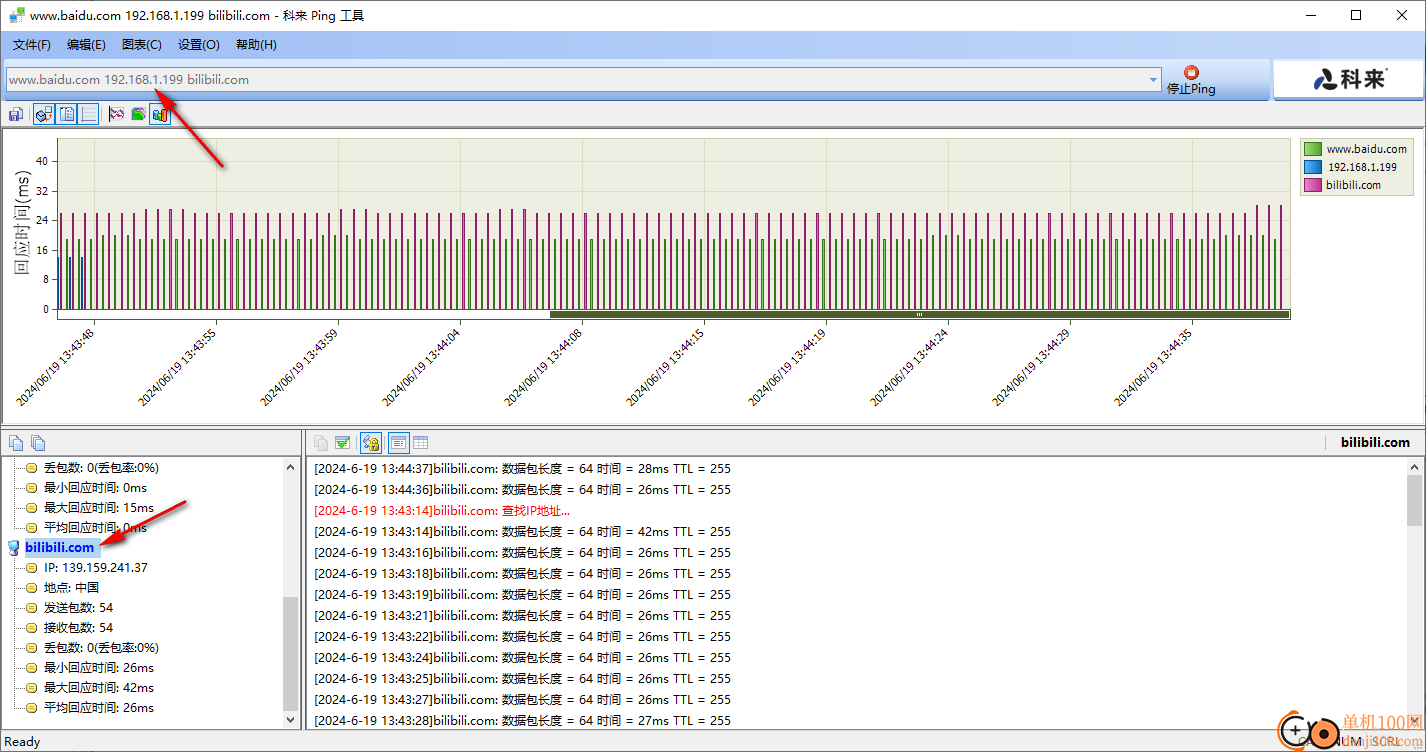Image resolution: width=1426 pixels, height=752 pixels.
Task: Click the log pane vertical scrollbar thumb
Action: tap(1414, 501)
